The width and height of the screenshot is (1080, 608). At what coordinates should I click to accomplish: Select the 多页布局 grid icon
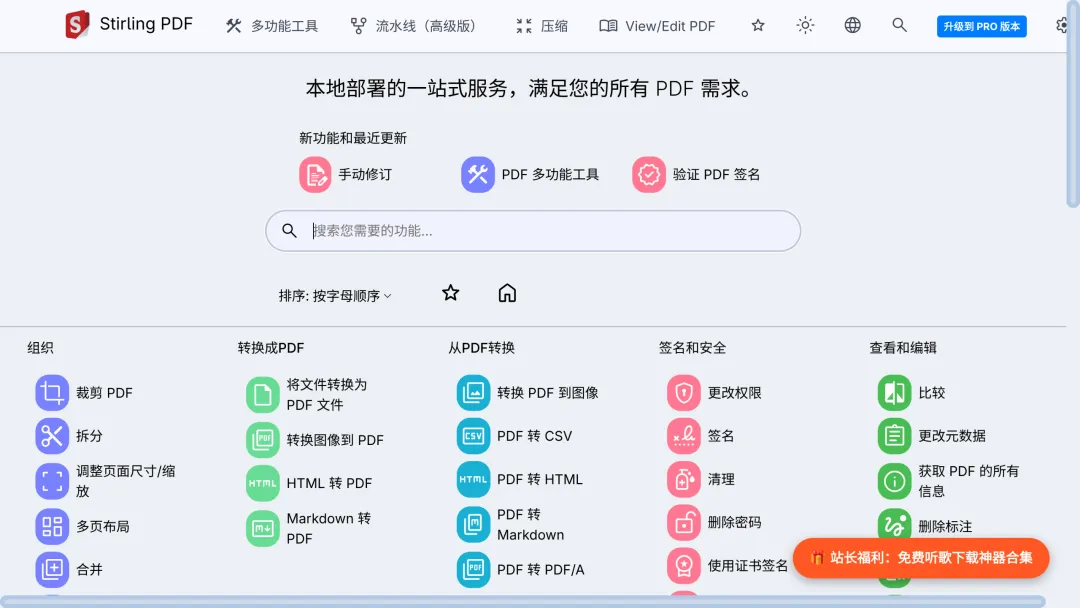click(x=52, y=526)
